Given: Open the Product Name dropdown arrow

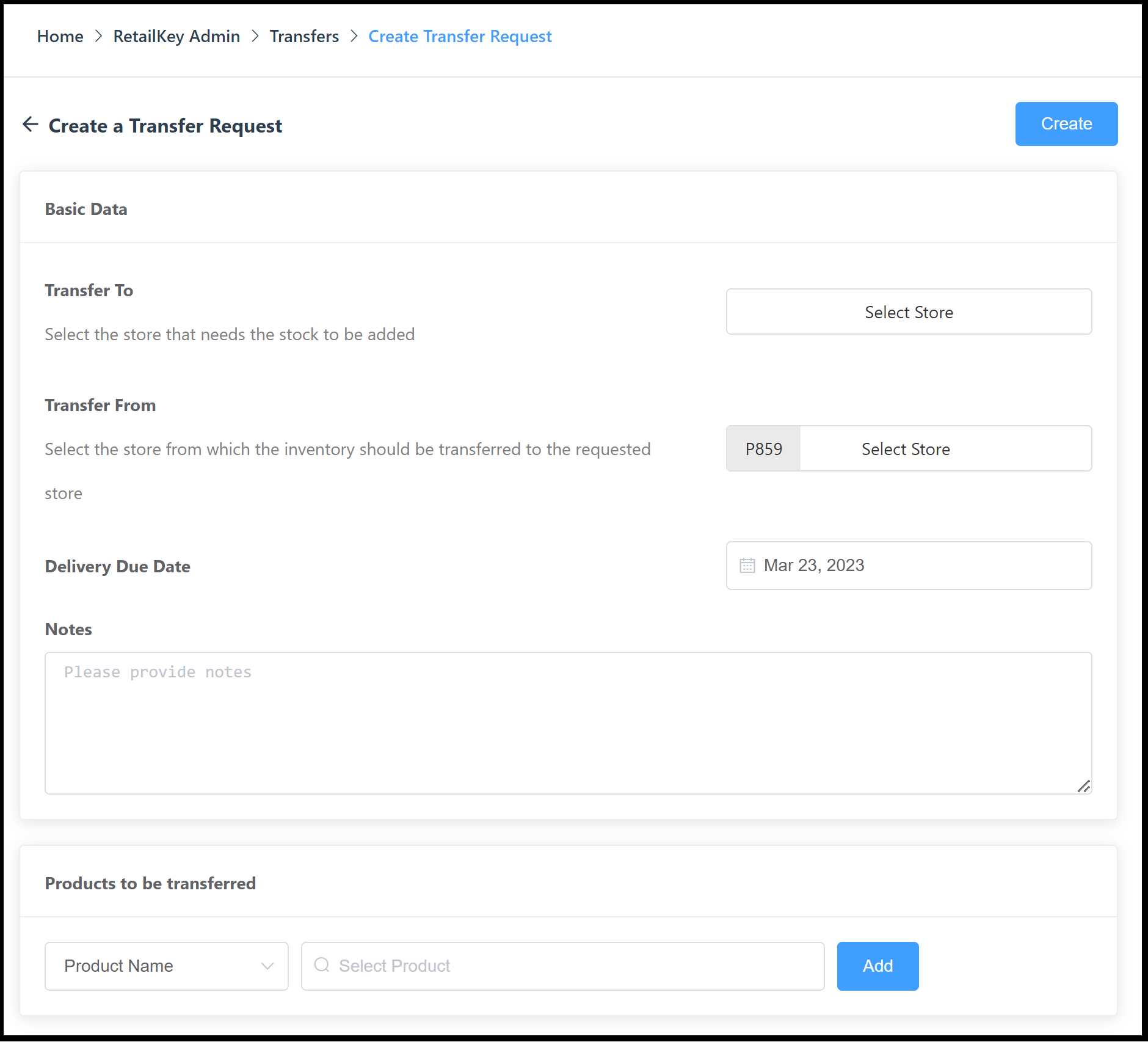Looking at the screenshot, I should [x=267, y=966].
